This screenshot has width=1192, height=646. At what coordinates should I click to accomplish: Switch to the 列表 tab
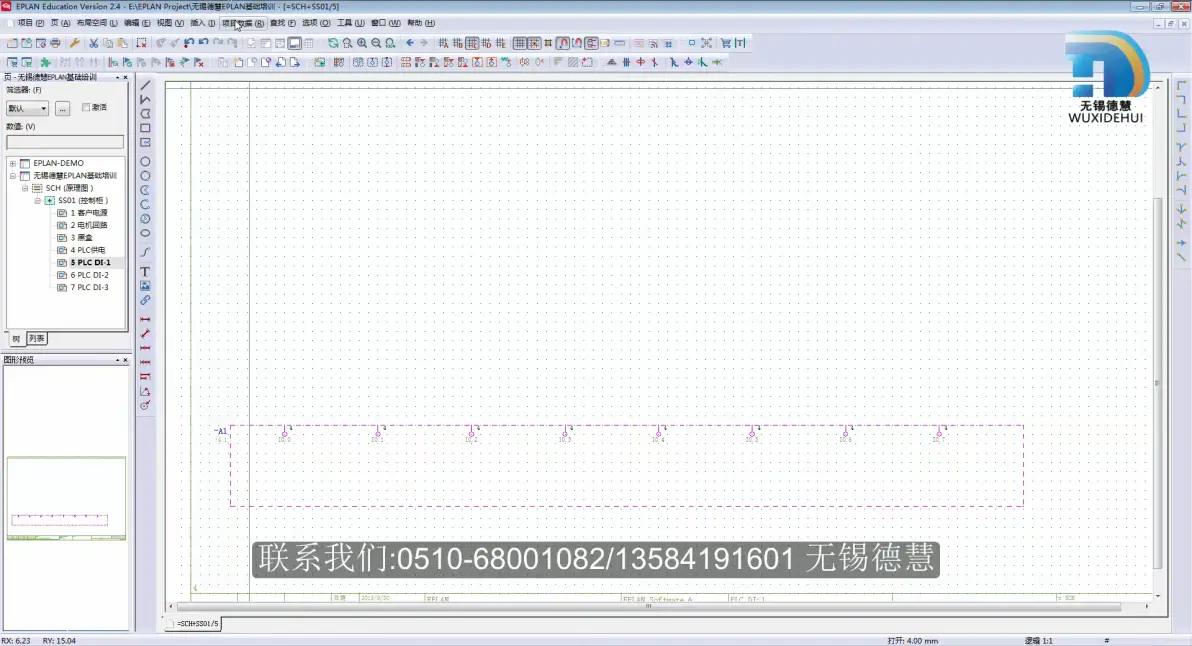point(36,338)
